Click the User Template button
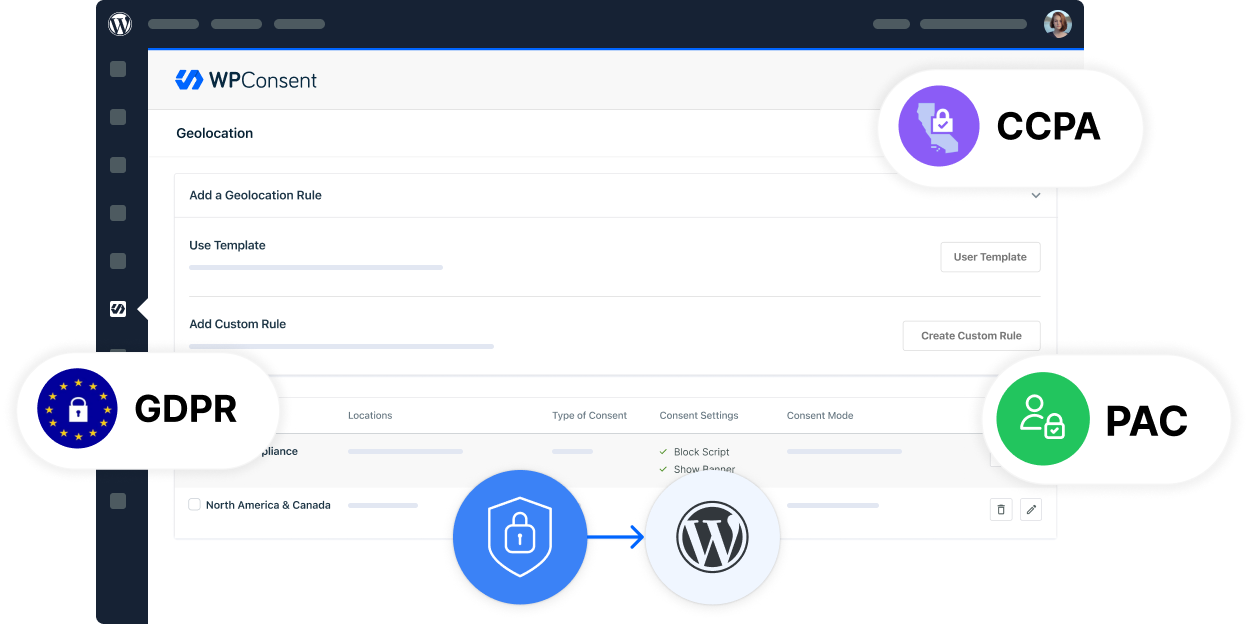The height and width of the screenshot is (624, 1249). pyautogui.click(x=990, y=257)
